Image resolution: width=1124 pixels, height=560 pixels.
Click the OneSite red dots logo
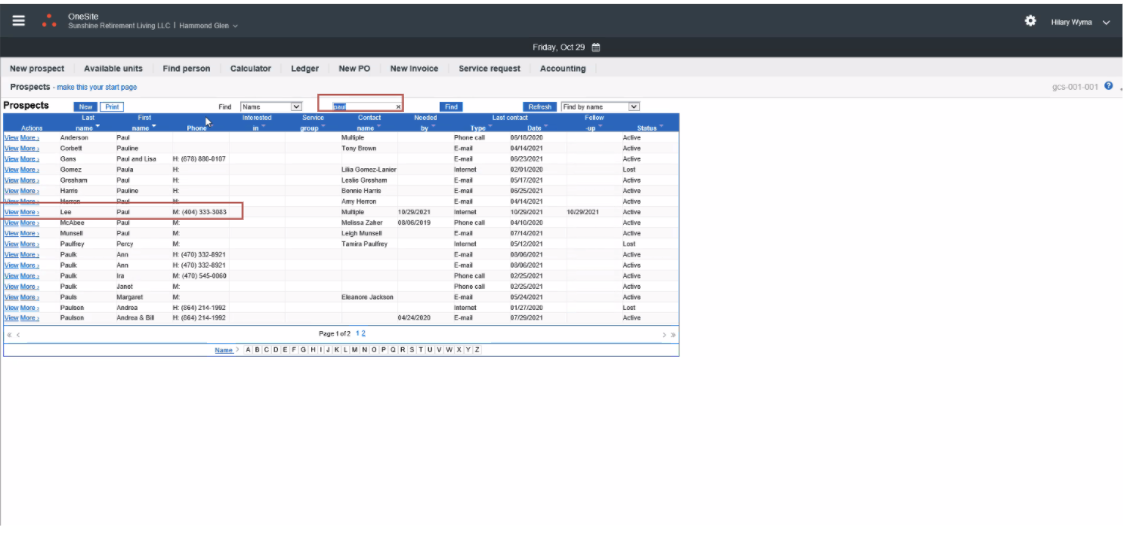pyautogui.click(x=49, y=20)
